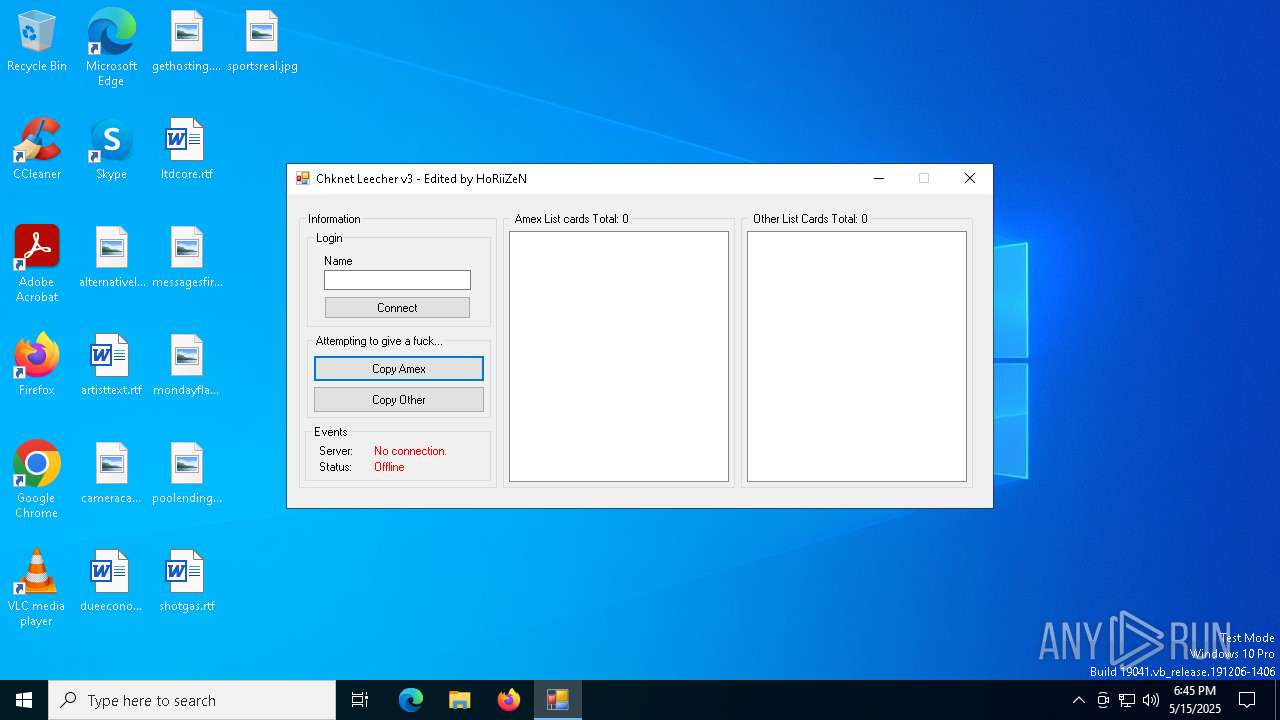The height and width of the screenshot is (720, 1280).
Task: Select the cameraca image file icon
Action: (111, 474)
